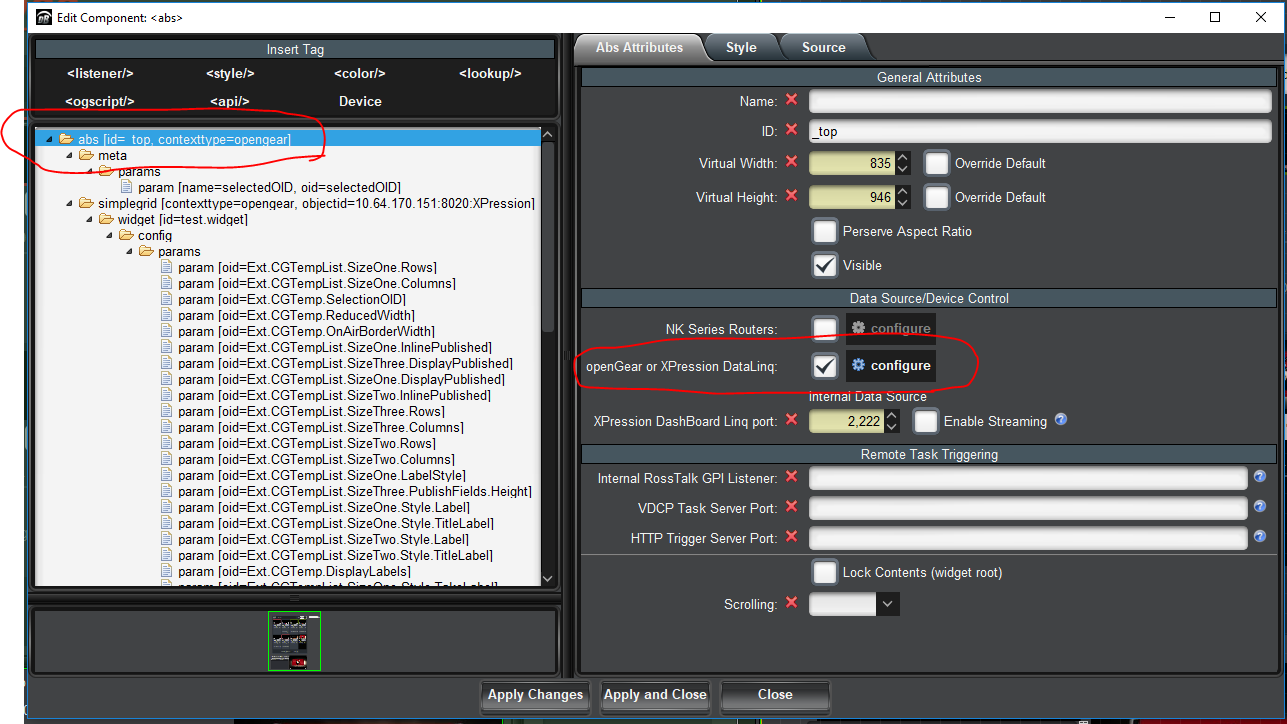The width and height of the screenshot is (1287, 724).
Task: Show help for HTTP Trigger Server Port
Action: (1260, 537)
